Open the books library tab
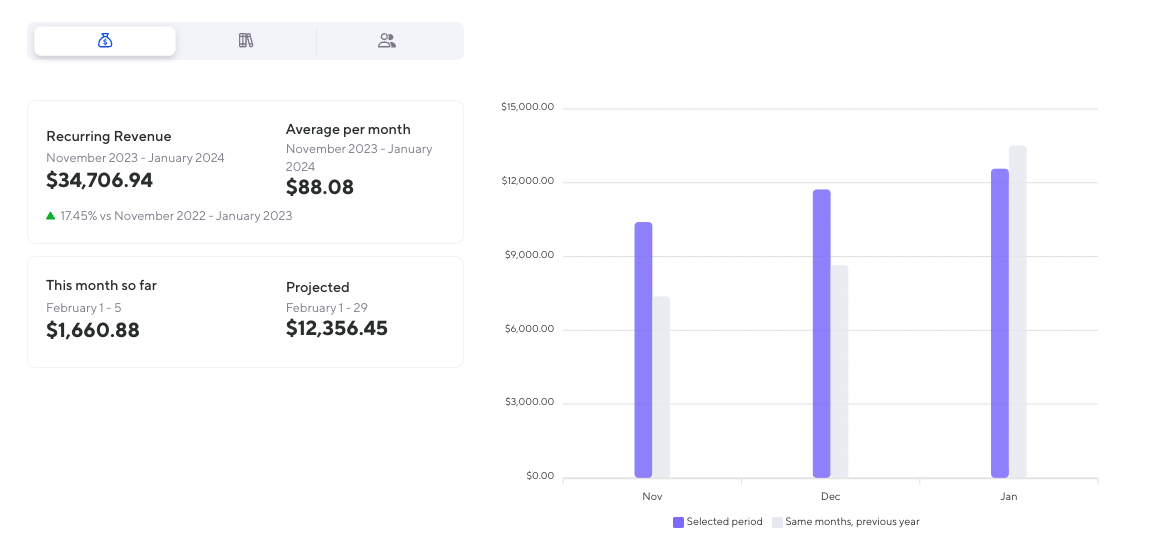 pyautogui.click(x=246, y=41)
